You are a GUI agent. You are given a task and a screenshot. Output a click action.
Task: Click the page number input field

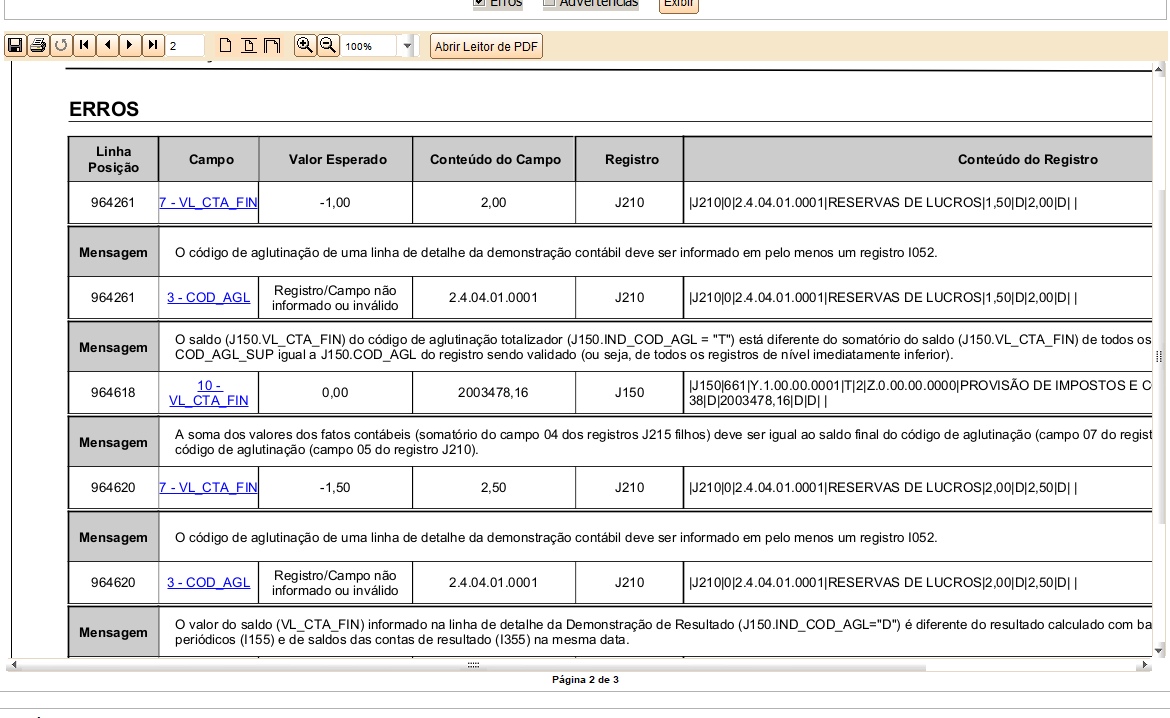(185, 46)
